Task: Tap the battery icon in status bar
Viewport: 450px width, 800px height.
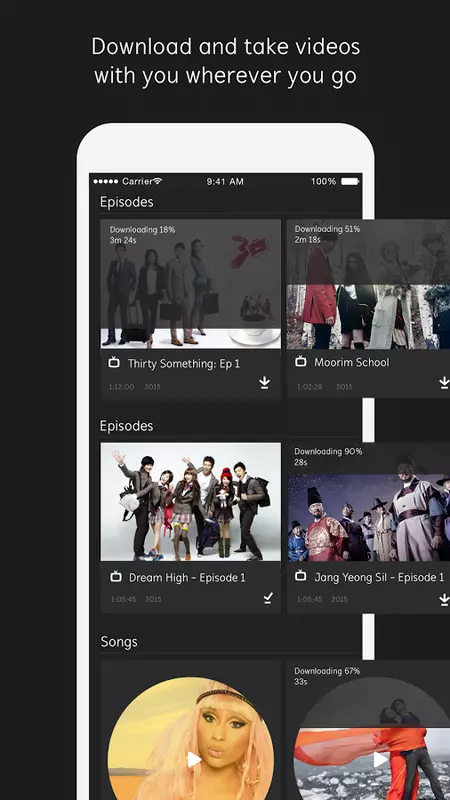Action: [350, 182]
